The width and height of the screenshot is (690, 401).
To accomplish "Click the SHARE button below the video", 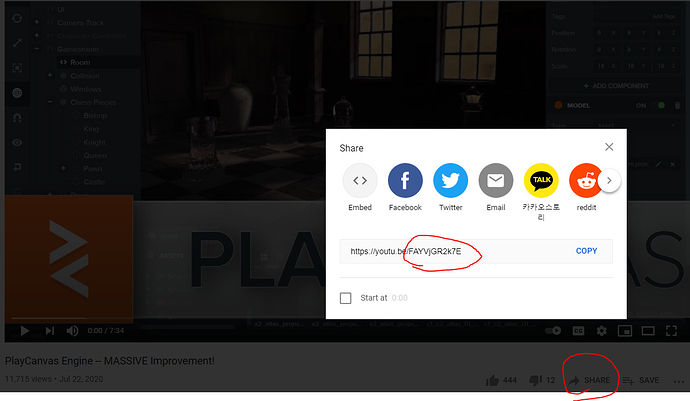I will pyautogui.click(x=588, y=380).
